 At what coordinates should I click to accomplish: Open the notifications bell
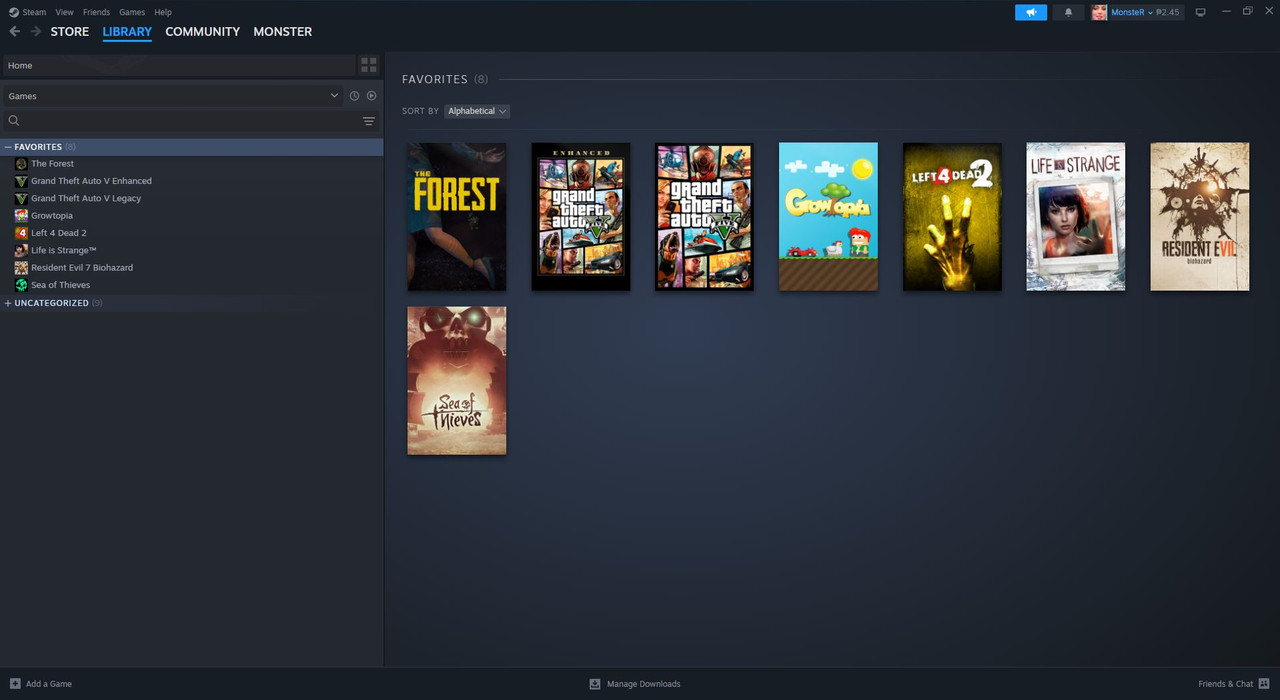[1068, 12]
